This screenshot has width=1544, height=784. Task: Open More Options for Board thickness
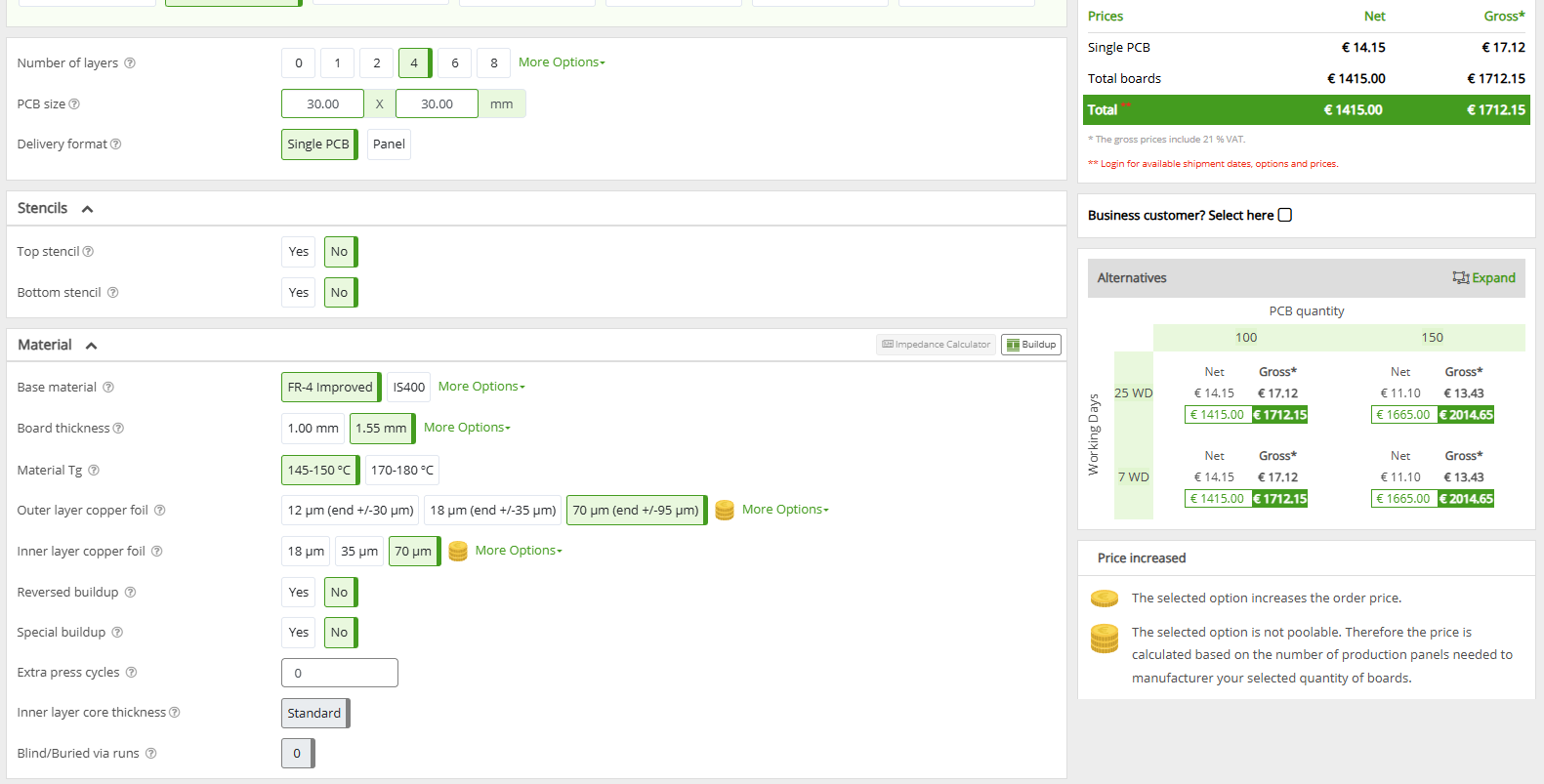pyautogui.click(x=467, y=428)
